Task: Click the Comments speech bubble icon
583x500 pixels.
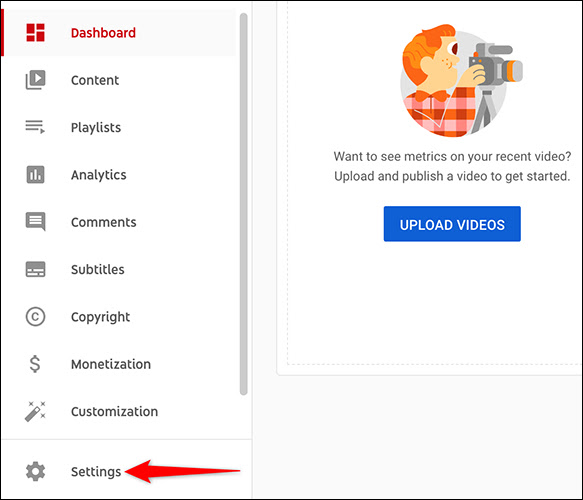Action: coord(35,222)
